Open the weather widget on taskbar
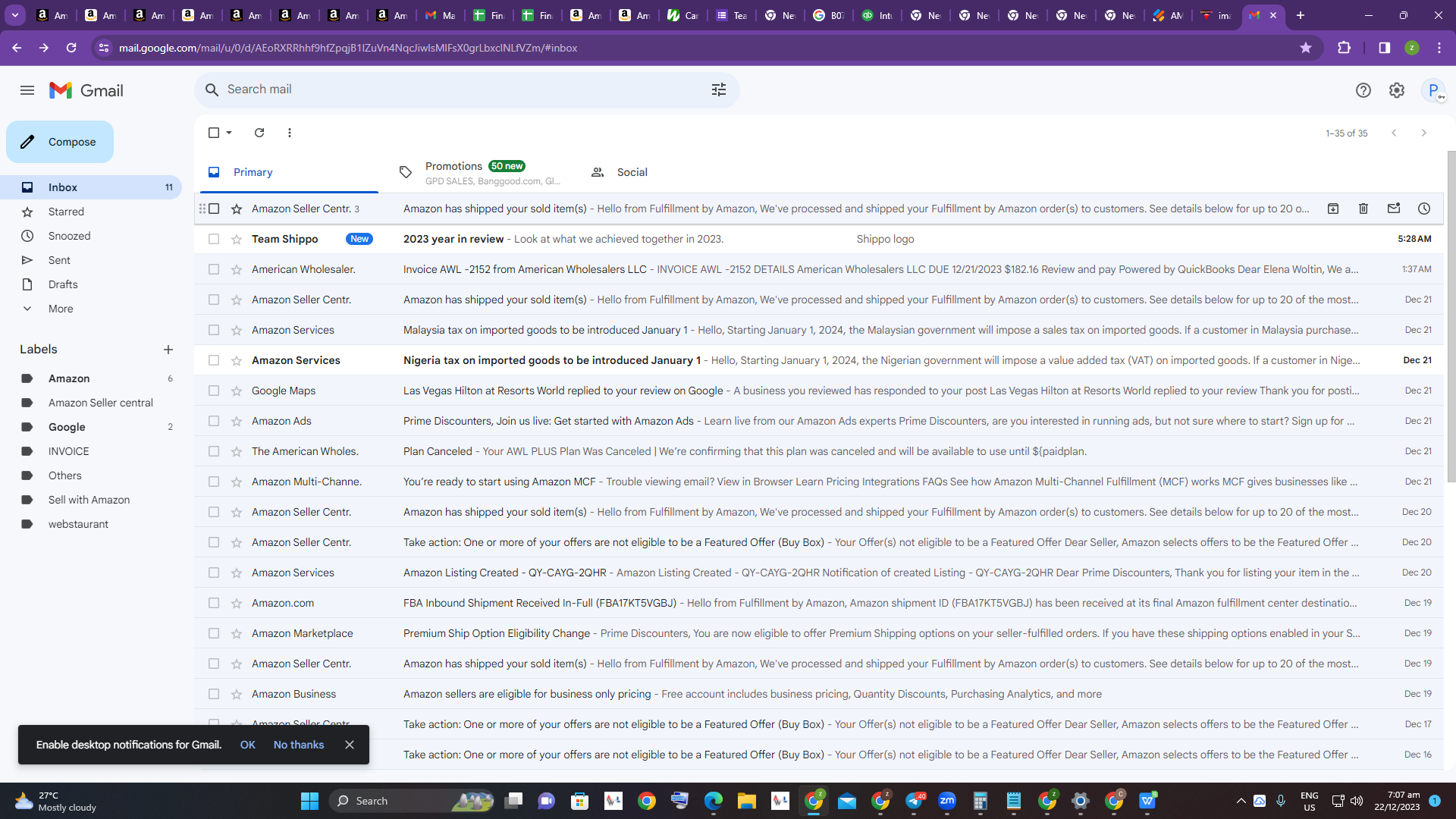The height and width of the screenshot is (819, 1456). tap(55, 801)
